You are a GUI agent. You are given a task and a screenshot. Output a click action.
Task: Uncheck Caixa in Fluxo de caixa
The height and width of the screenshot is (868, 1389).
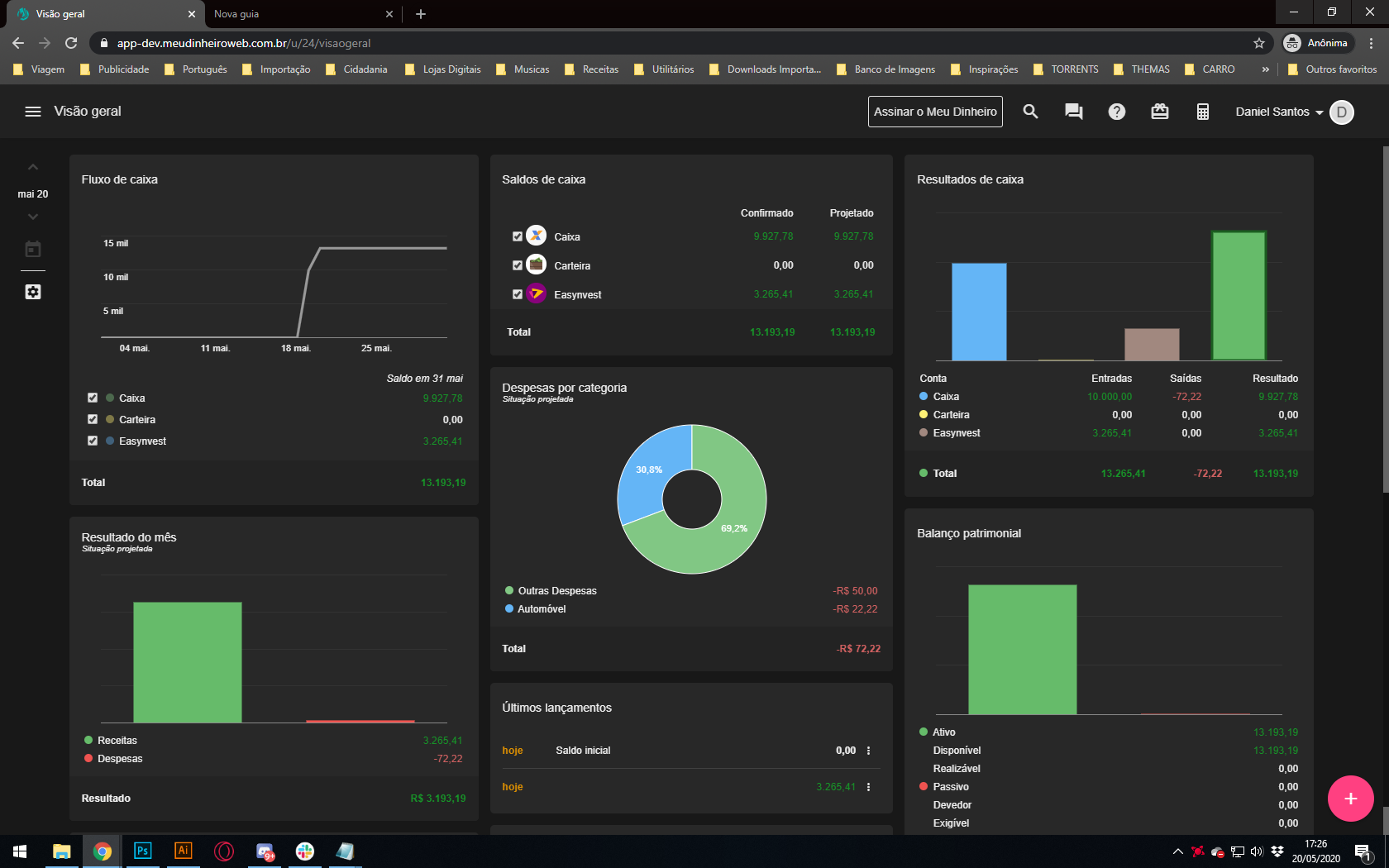(x=93, y=398)
